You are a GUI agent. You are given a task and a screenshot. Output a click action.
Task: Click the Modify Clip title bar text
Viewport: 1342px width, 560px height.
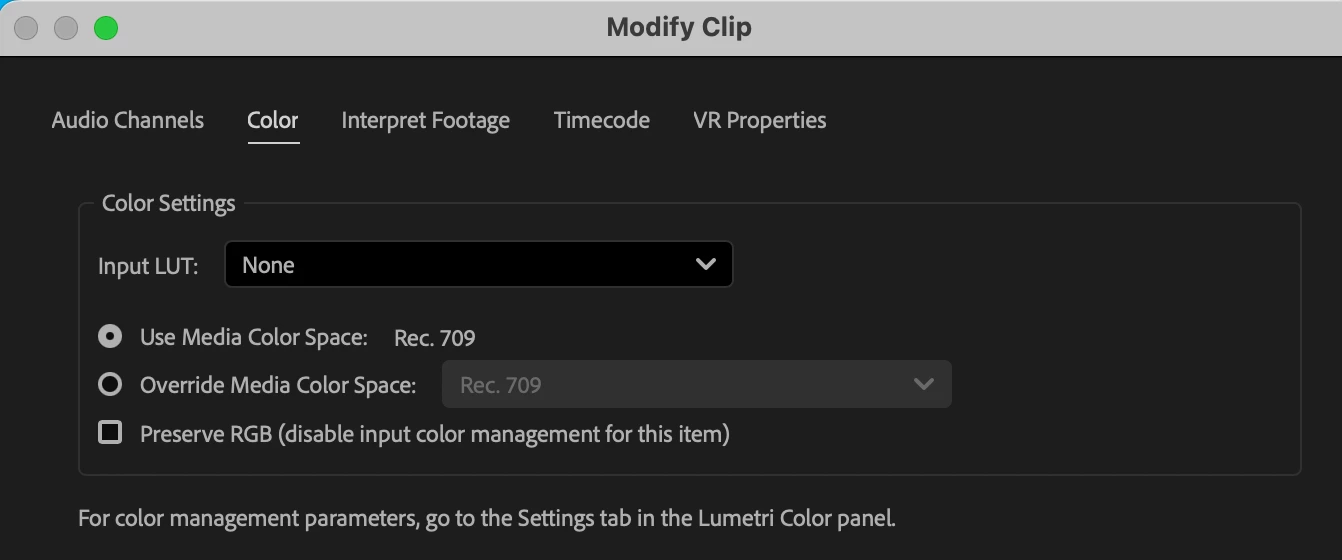679,28
